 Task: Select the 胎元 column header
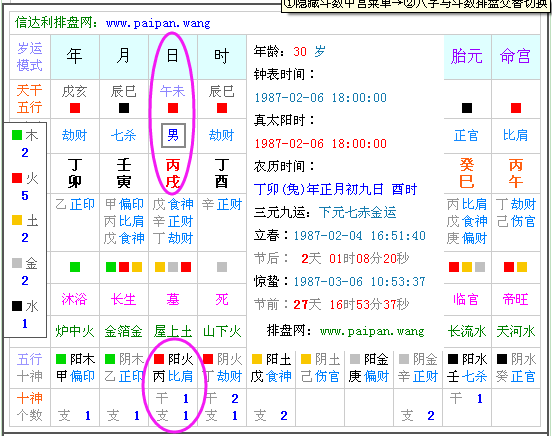click(x=467, y=56)
